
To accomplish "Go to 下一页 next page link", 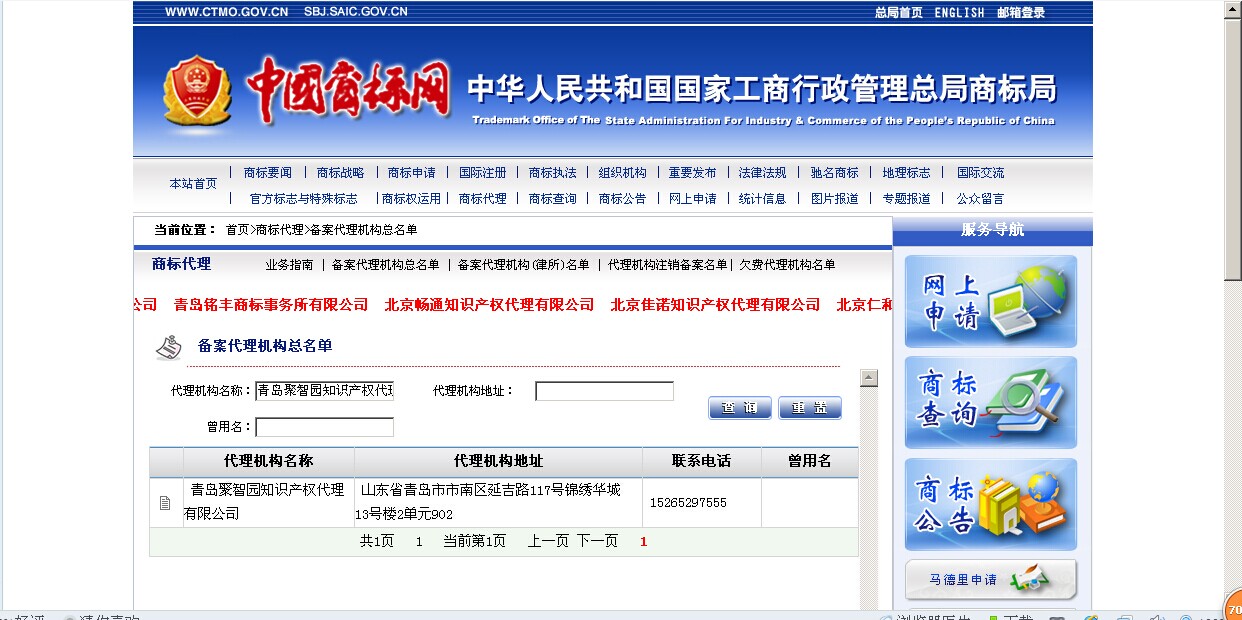I will [597, 541].
